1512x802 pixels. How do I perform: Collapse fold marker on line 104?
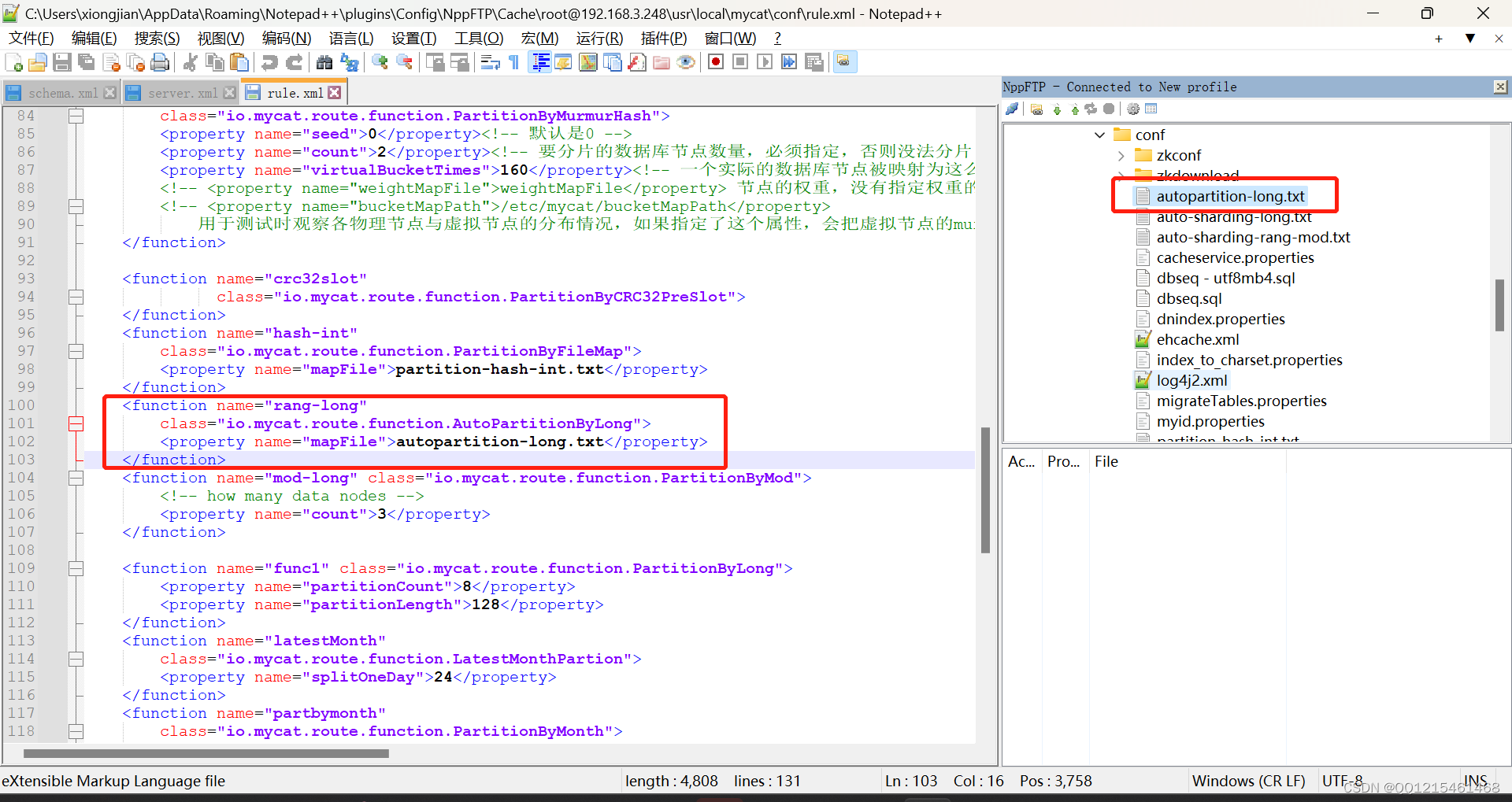coord(76,479)
